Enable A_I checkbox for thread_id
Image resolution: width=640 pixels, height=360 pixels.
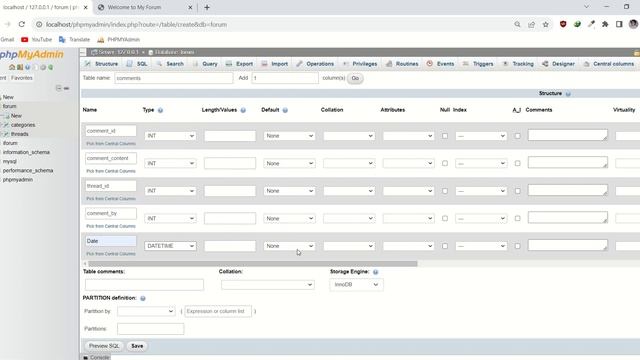(518, 191)
